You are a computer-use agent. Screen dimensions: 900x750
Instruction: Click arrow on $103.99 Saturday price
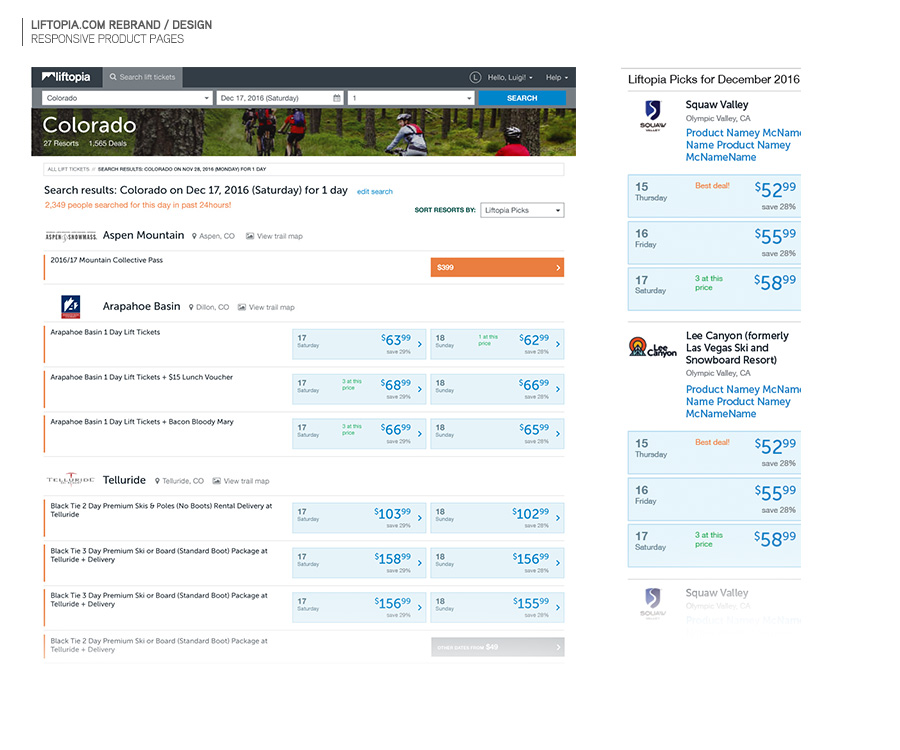pyautogui.click(x=420, y=518)
